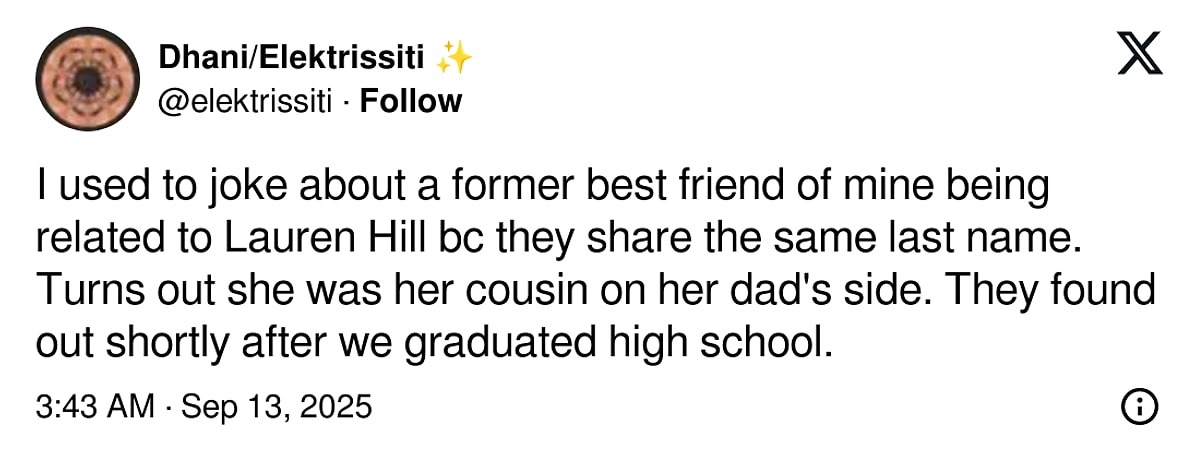Open the tweet info circle icon
This screenshot has width=1200, height=466.
1141,406
